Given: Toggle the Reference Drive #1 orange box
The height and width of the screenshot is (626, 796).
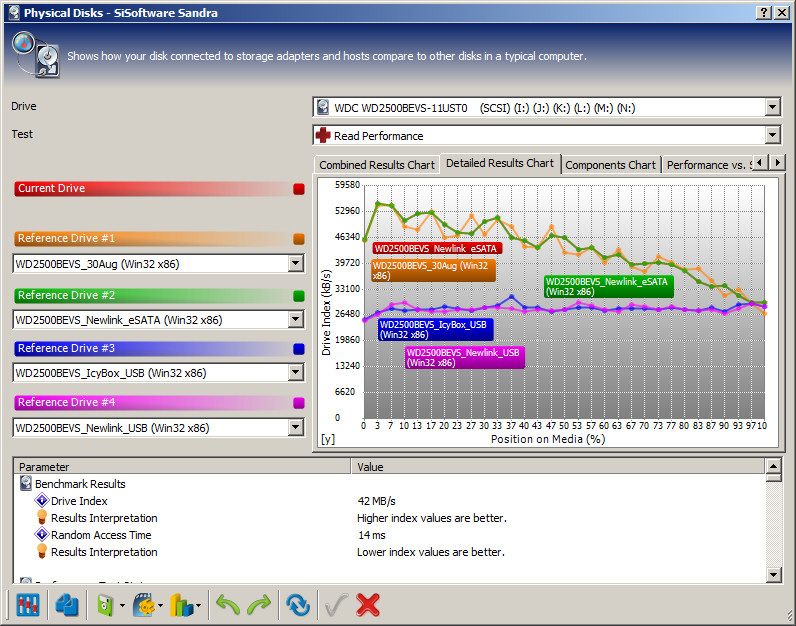Looking at the screenshot, I should (298, 239).
